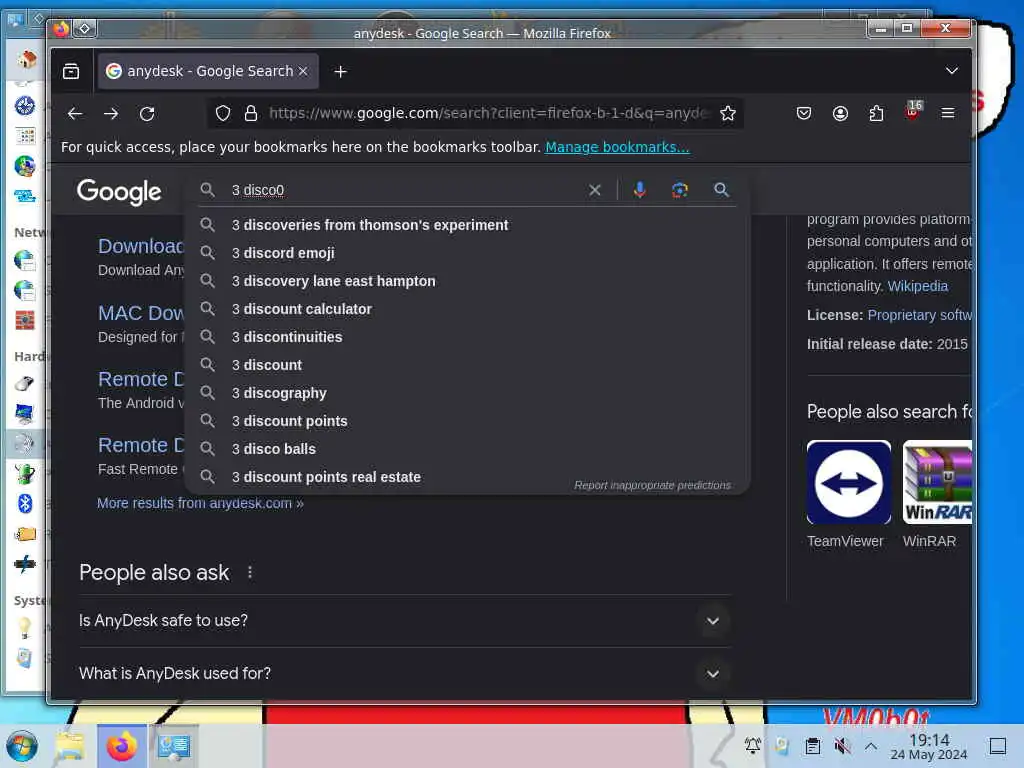Open Firefox account menu
This screenshot has width=1024, height=768.
tap(840, 114)
